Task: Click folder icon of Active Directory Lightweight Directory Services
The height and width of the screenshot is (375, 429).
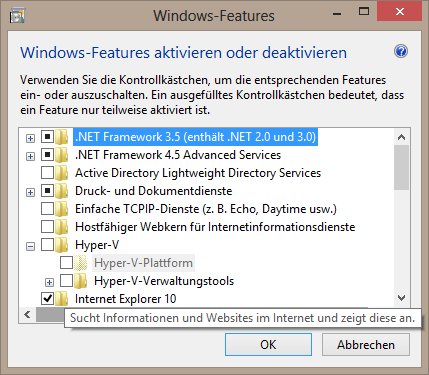Action: click(62, 173)
